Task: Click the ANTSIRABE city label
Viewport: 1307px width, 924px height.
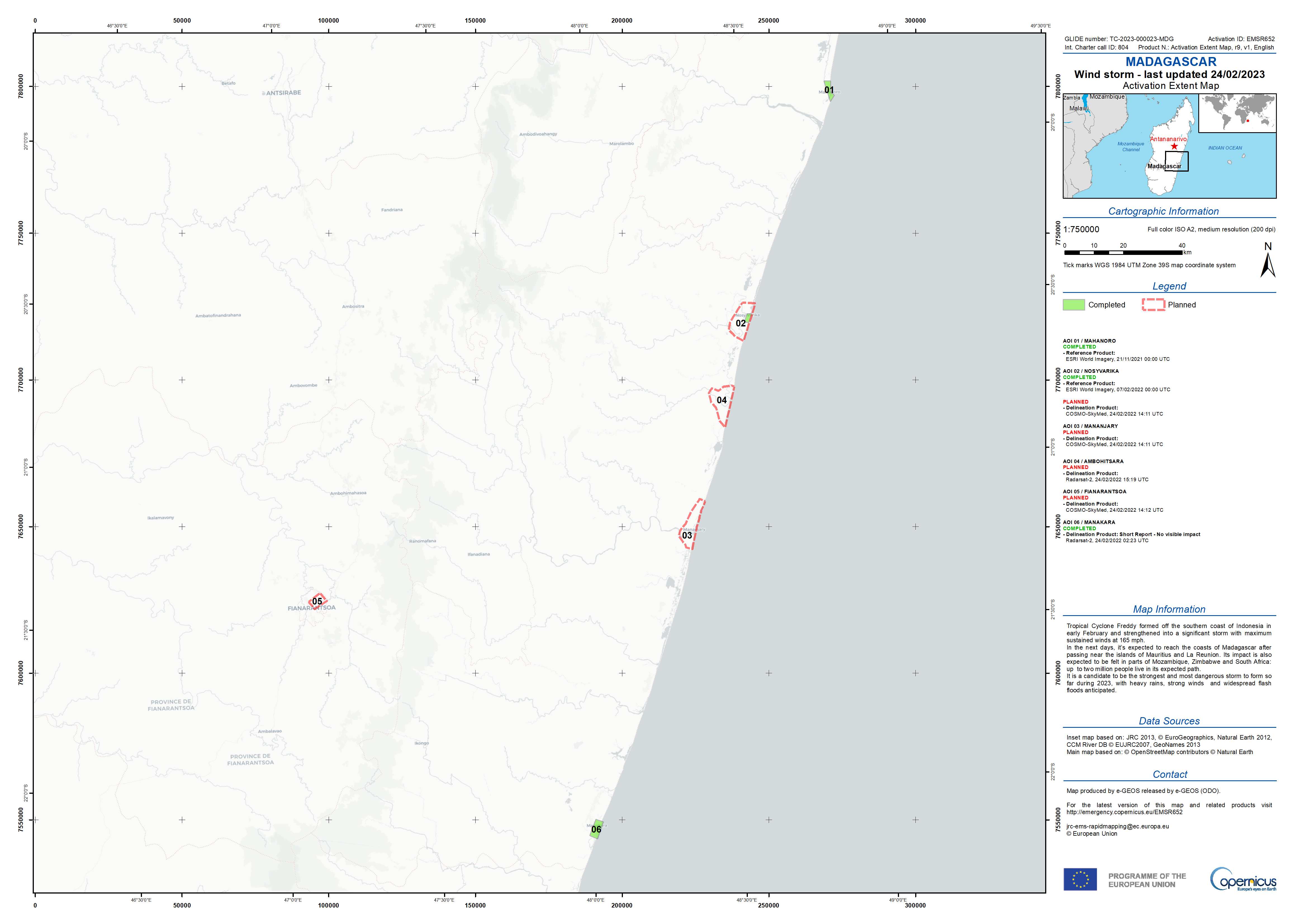Action: pos(283,93)
